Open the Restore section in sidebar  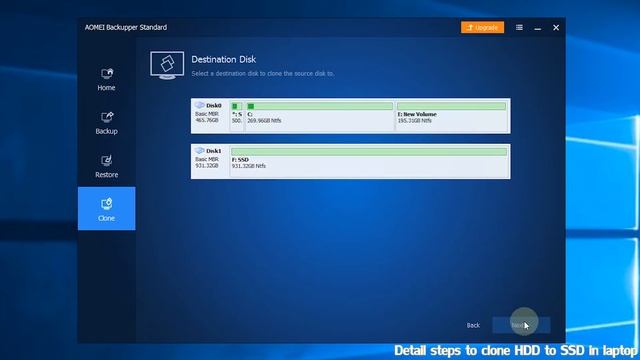point(106,166)
